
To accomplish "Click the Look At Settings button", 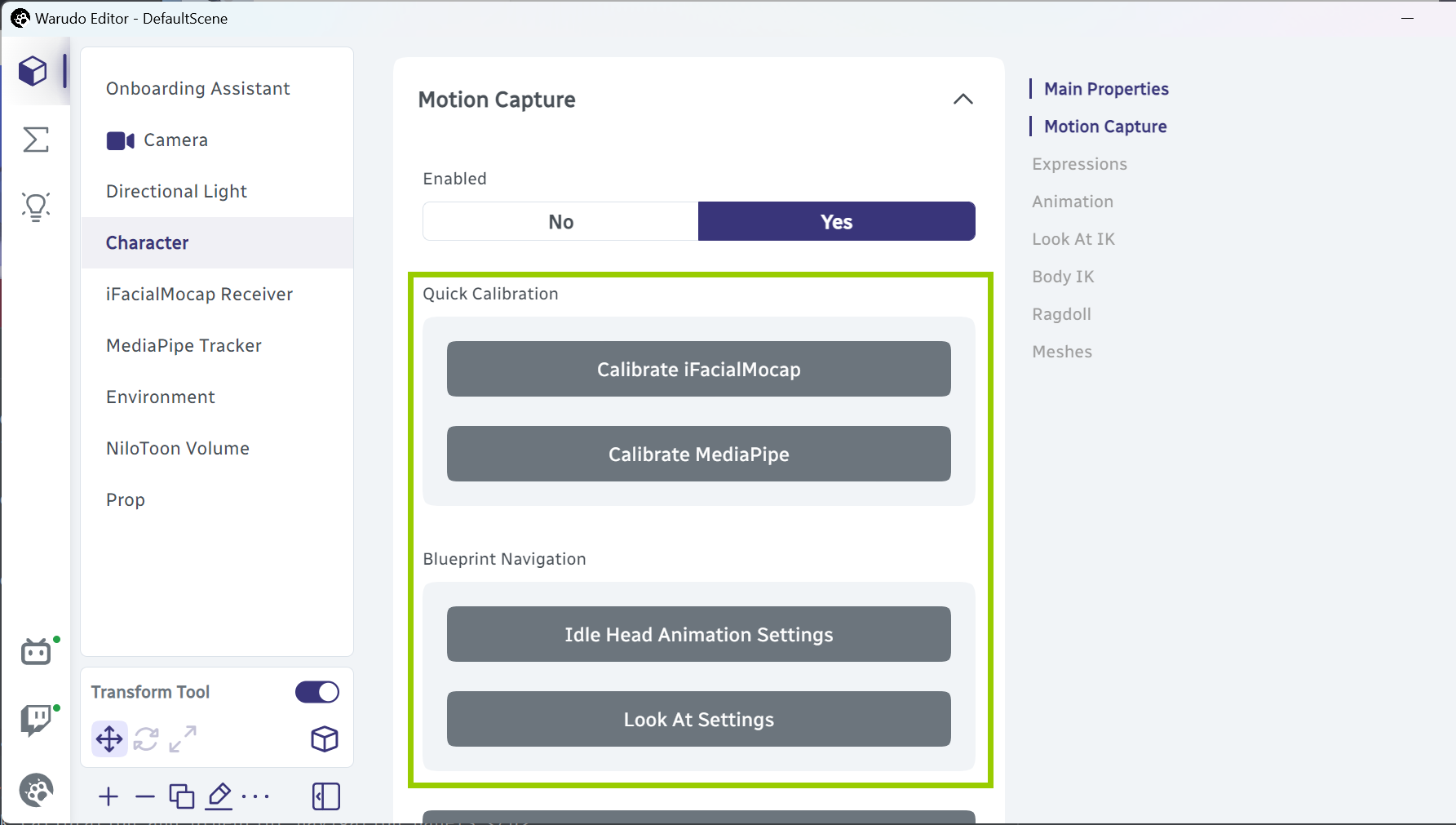I will coord(699,719).
